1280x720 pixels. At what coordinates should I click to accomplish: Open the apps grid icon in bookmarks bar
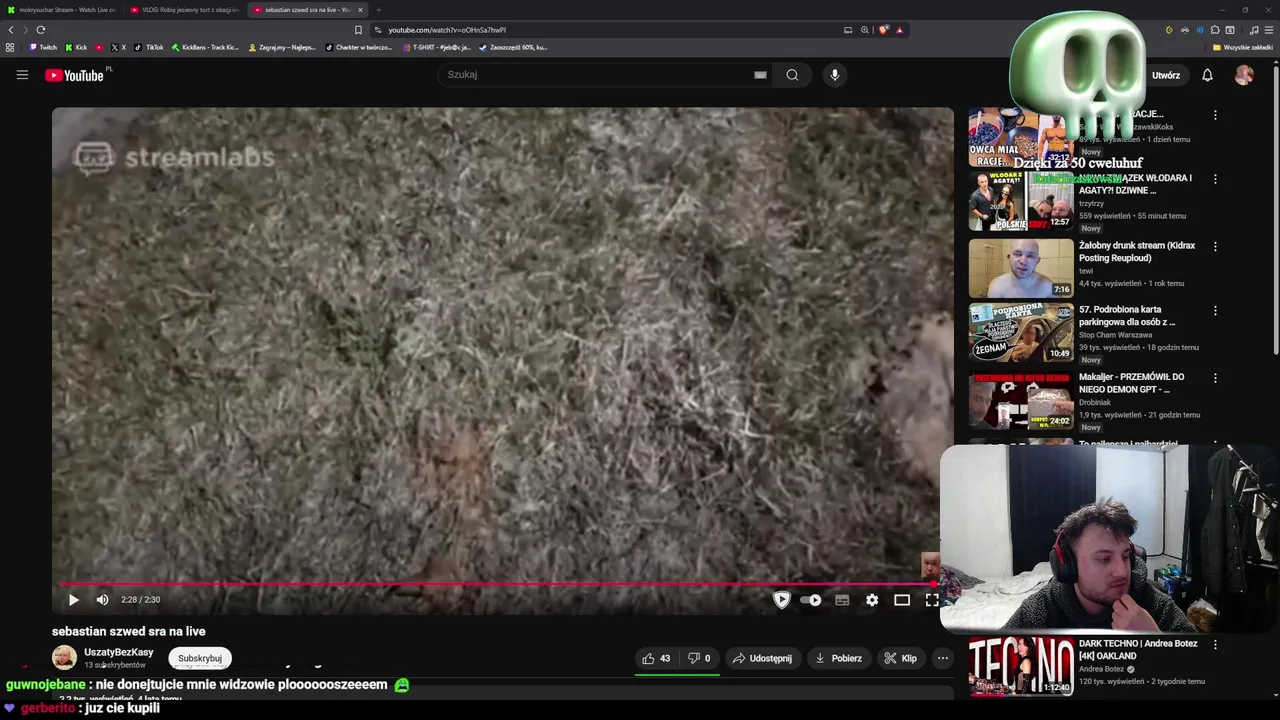click(10, 47)
